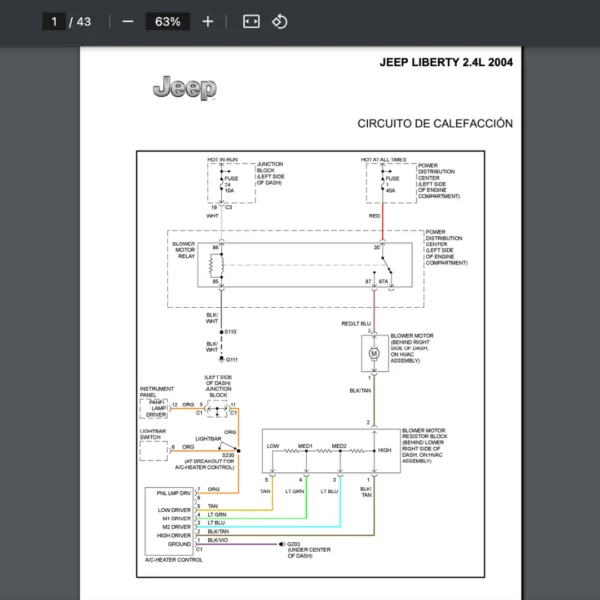Click the fit to page icon
This screenshot has height=600, width=600.
pyautogui.click(x=251, y=21)
